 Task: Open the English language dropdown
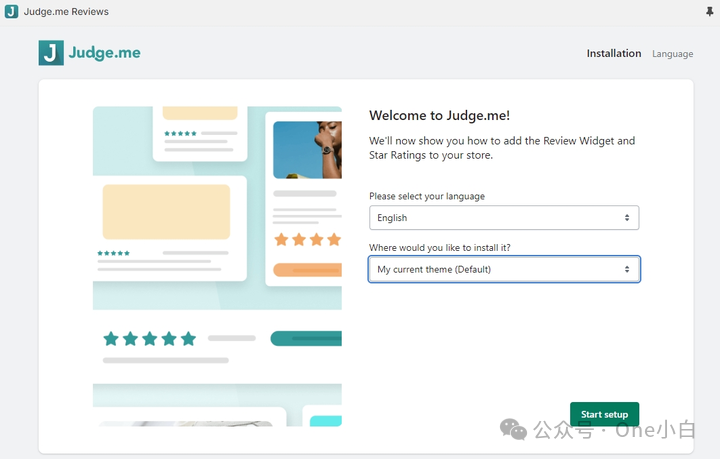tap(504, 218)
